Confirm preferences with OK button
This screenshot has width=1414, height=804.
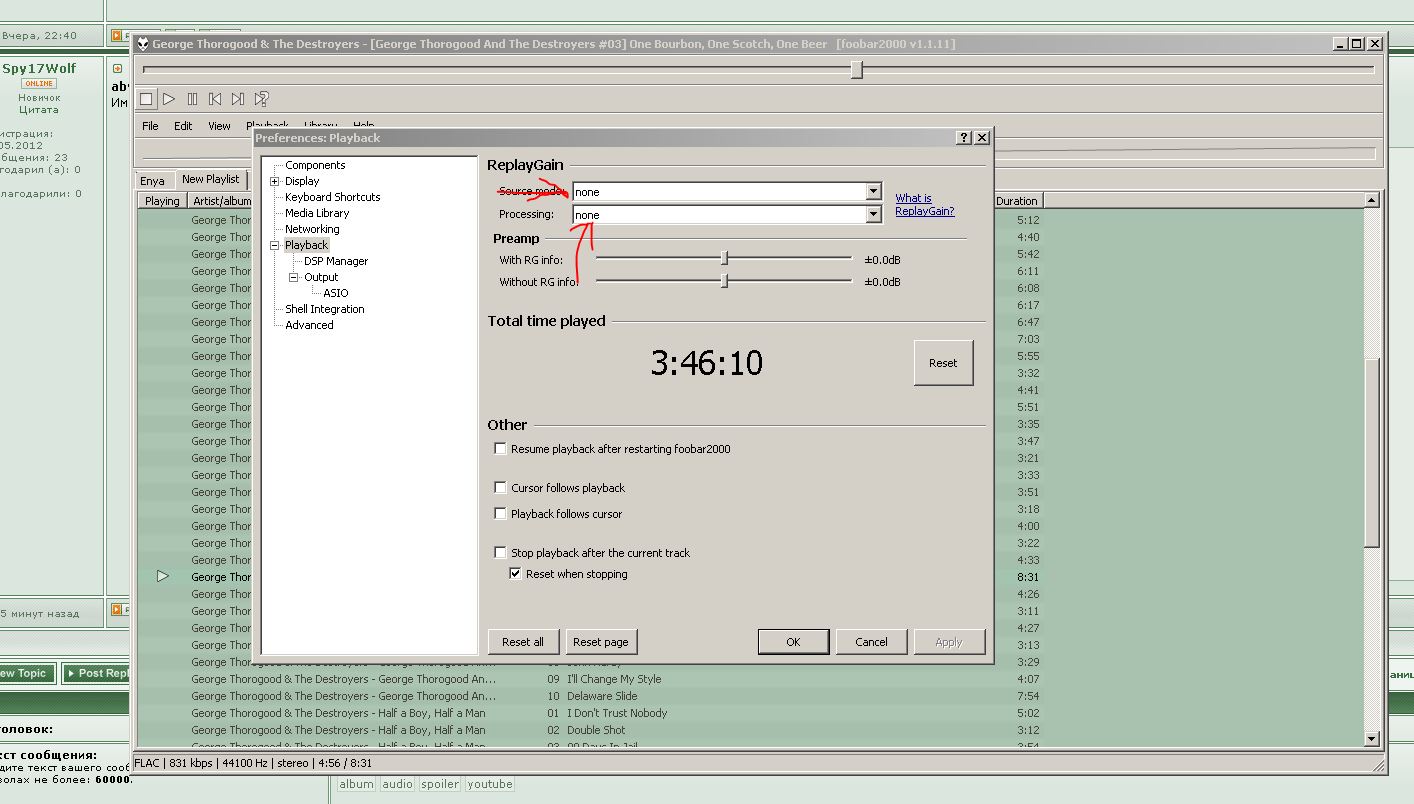tap(793, 642)
